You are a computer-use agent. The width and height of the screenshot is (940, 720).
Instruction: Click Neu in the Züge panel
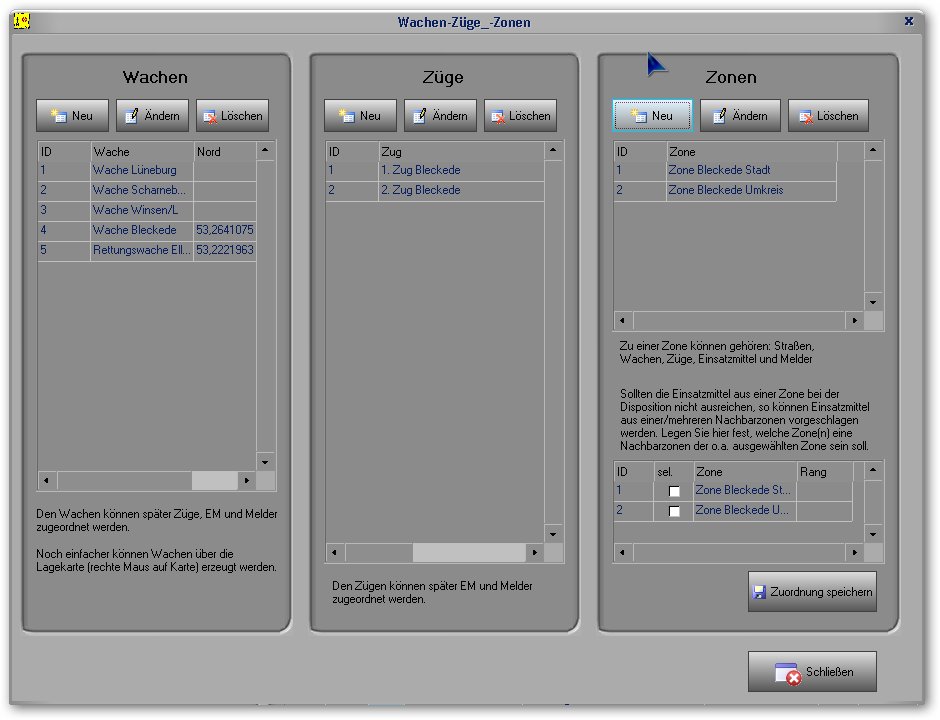(360, 116)
